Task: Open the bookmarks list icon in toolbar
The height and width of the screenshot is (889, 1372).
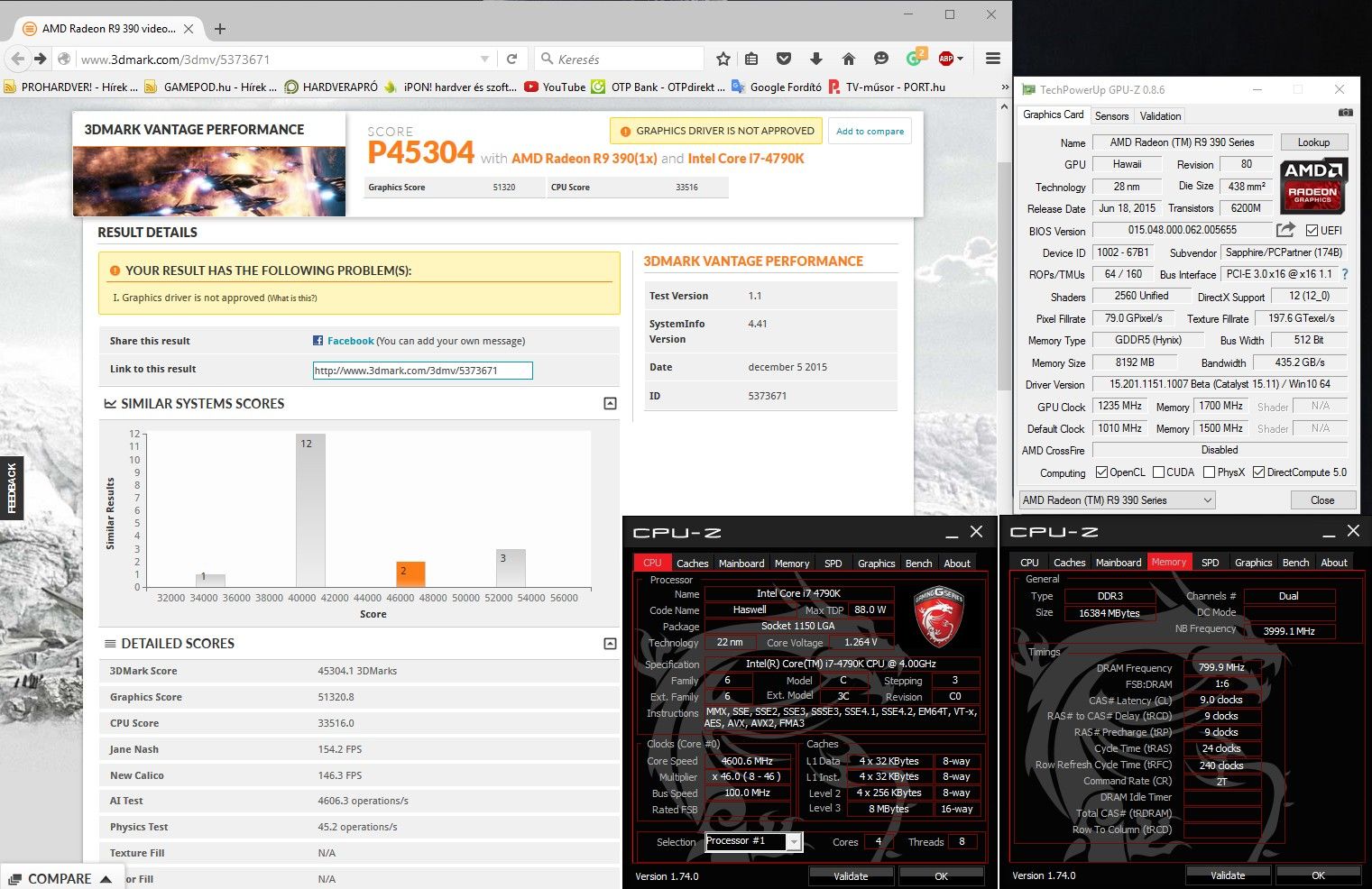Action: pyautogui.click(x=751, y=59)
